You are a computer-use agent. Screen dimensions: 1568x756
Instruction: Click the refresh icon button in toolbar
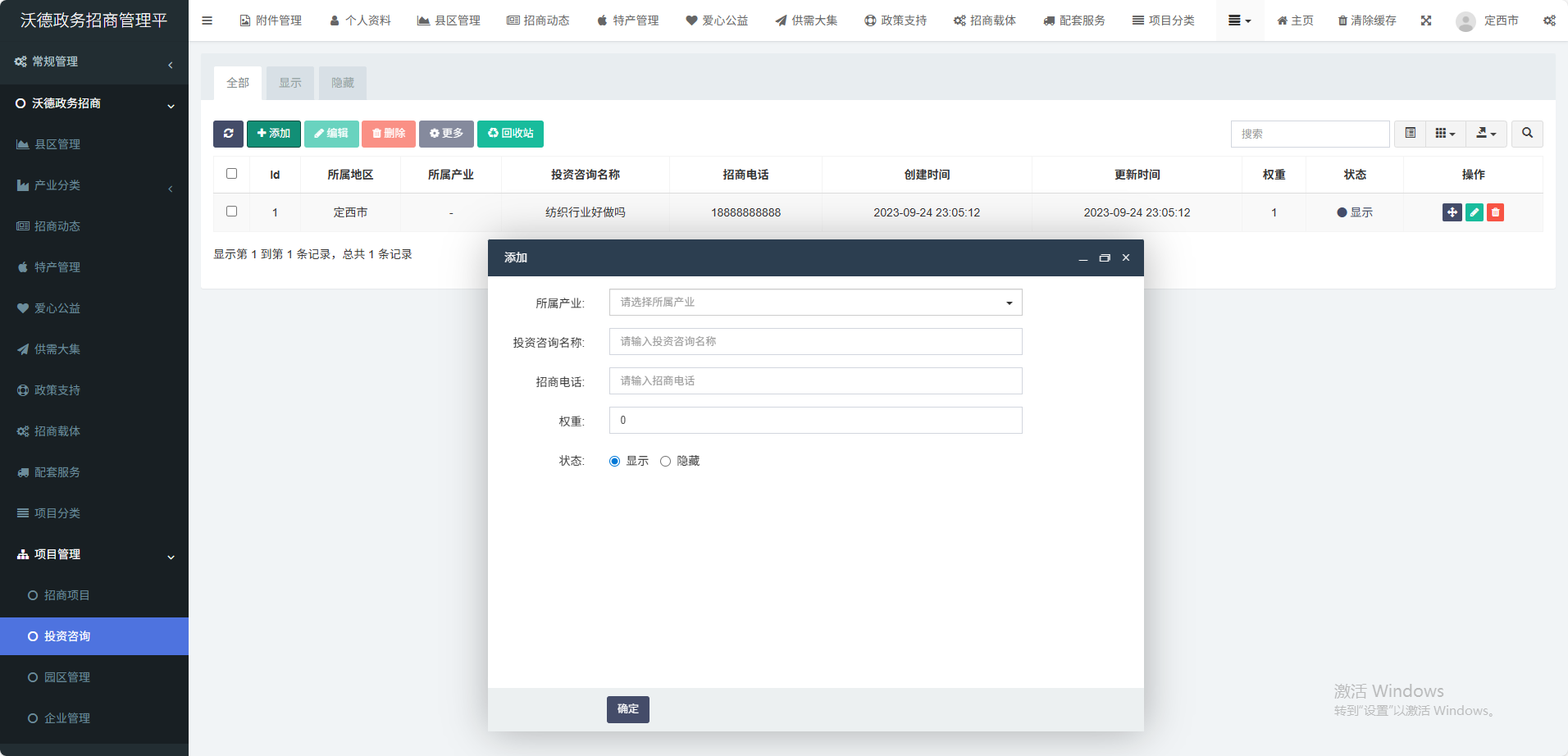(x=228, y=134)
